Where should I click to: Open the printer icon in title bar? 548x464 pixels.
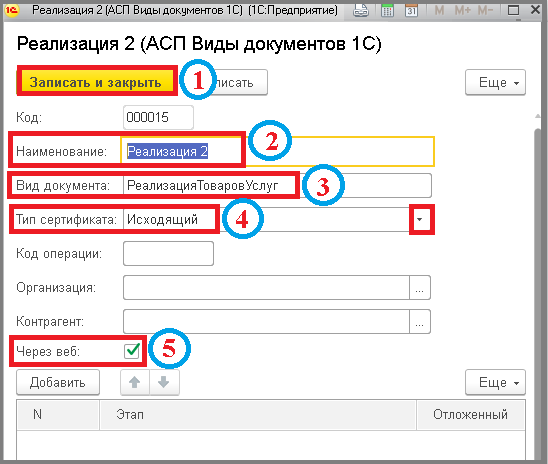[x=361, y=10]
